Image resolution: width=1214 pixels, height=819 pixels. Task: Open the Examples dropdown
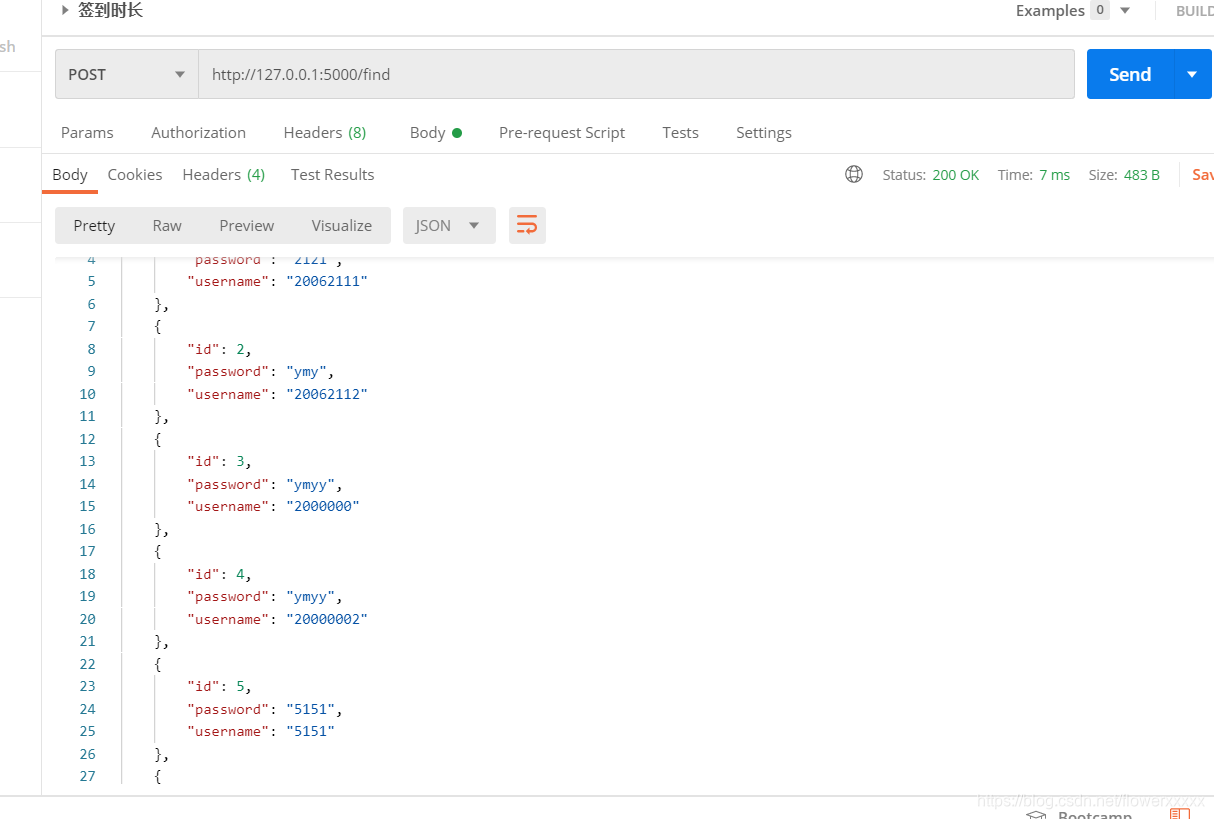point(1126,10)
